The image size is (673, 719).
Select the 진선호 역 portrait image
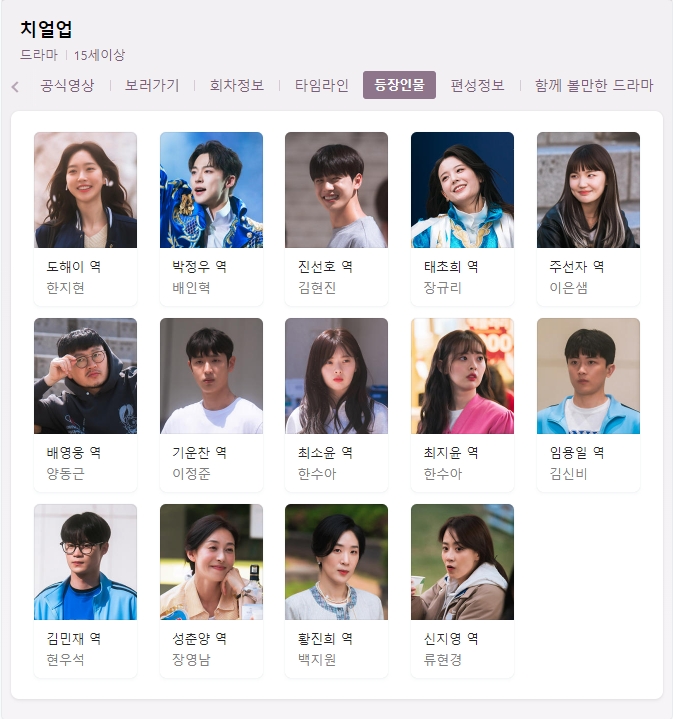(x=336, y=190)
